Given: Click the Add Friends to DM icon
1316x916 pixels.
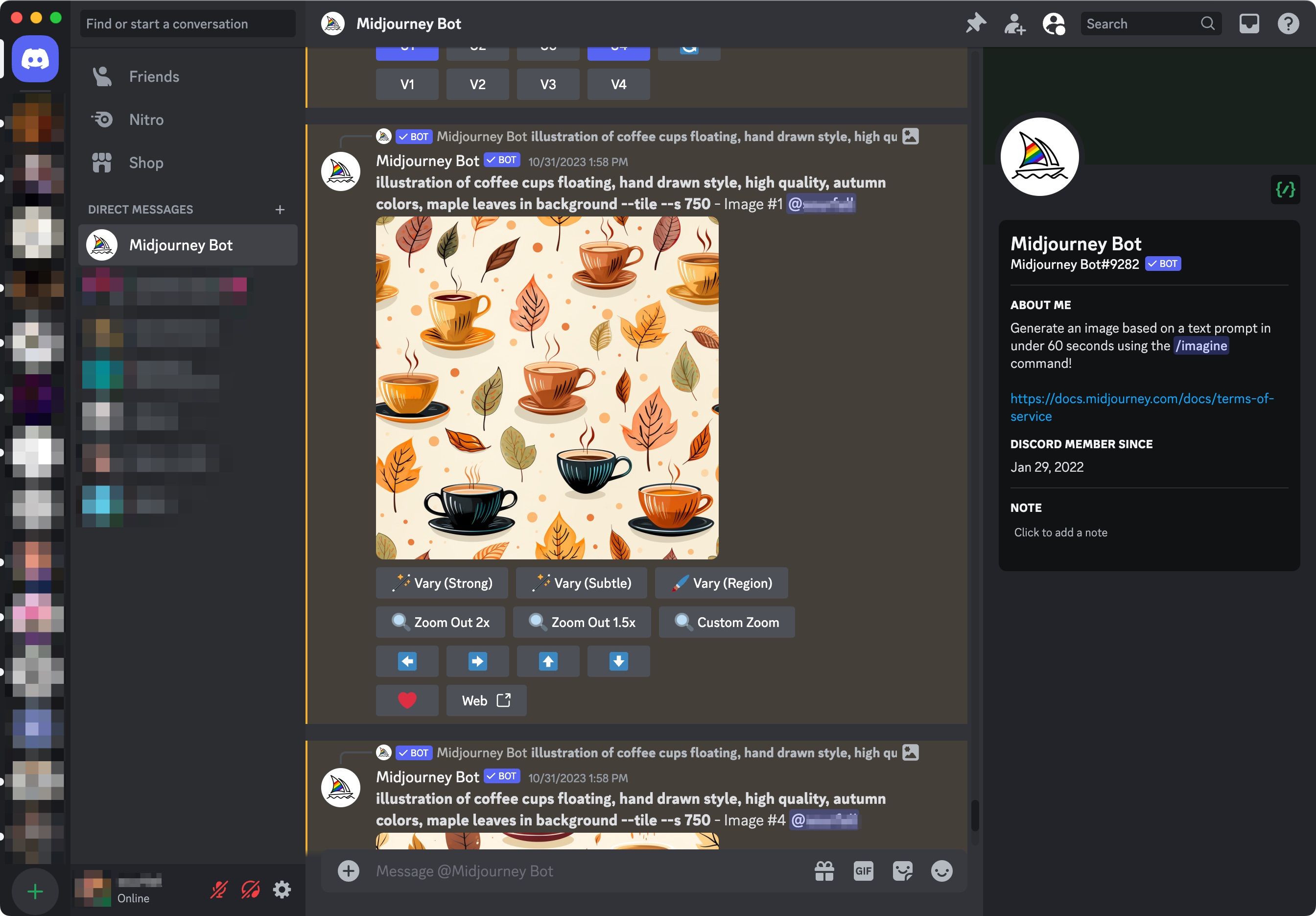Looking at the screenshot, I should pyautogui.click(x=1014, y=24).
